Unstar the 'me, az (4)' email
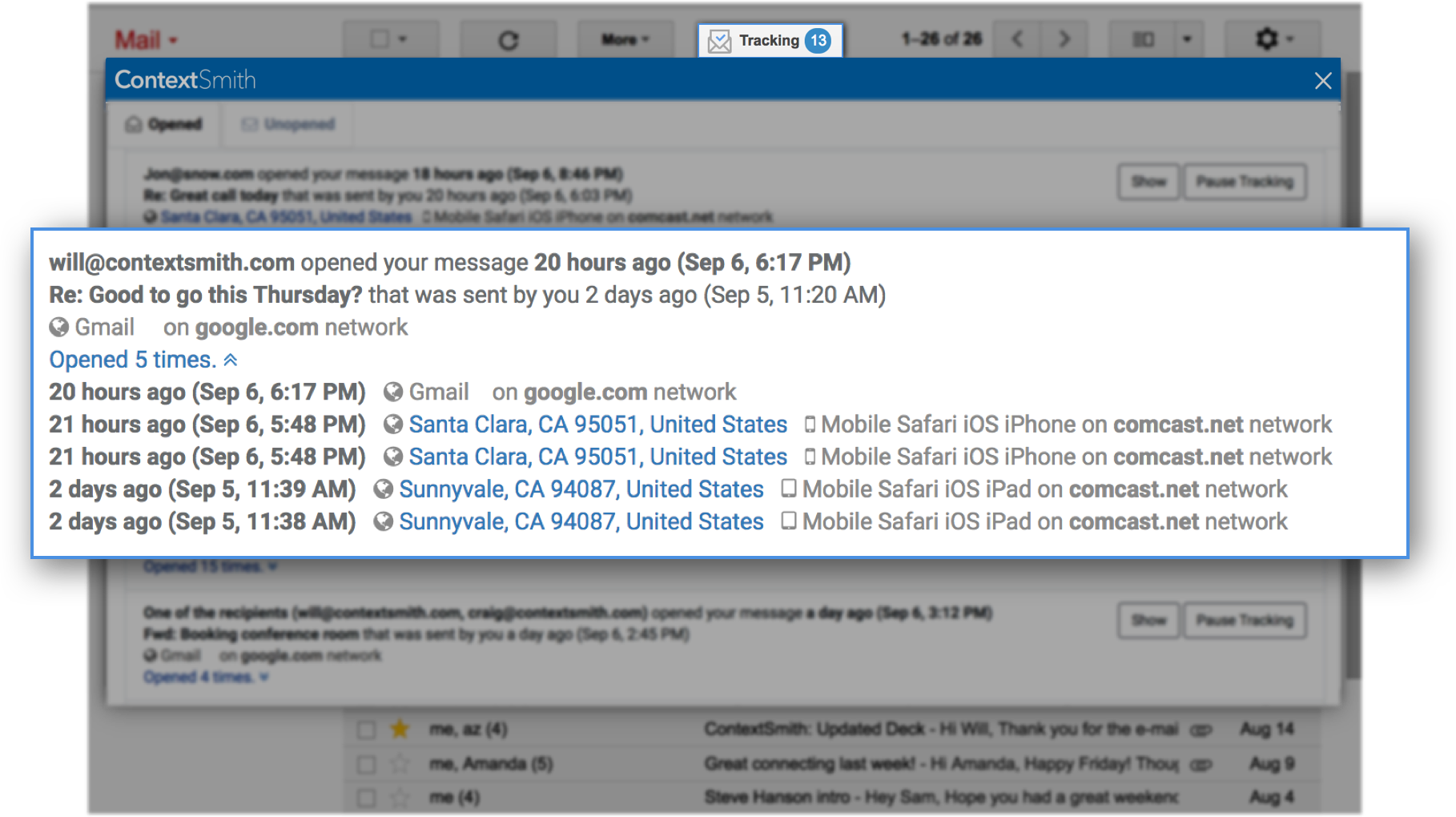 pyautogui.click(x=400, y=729)
